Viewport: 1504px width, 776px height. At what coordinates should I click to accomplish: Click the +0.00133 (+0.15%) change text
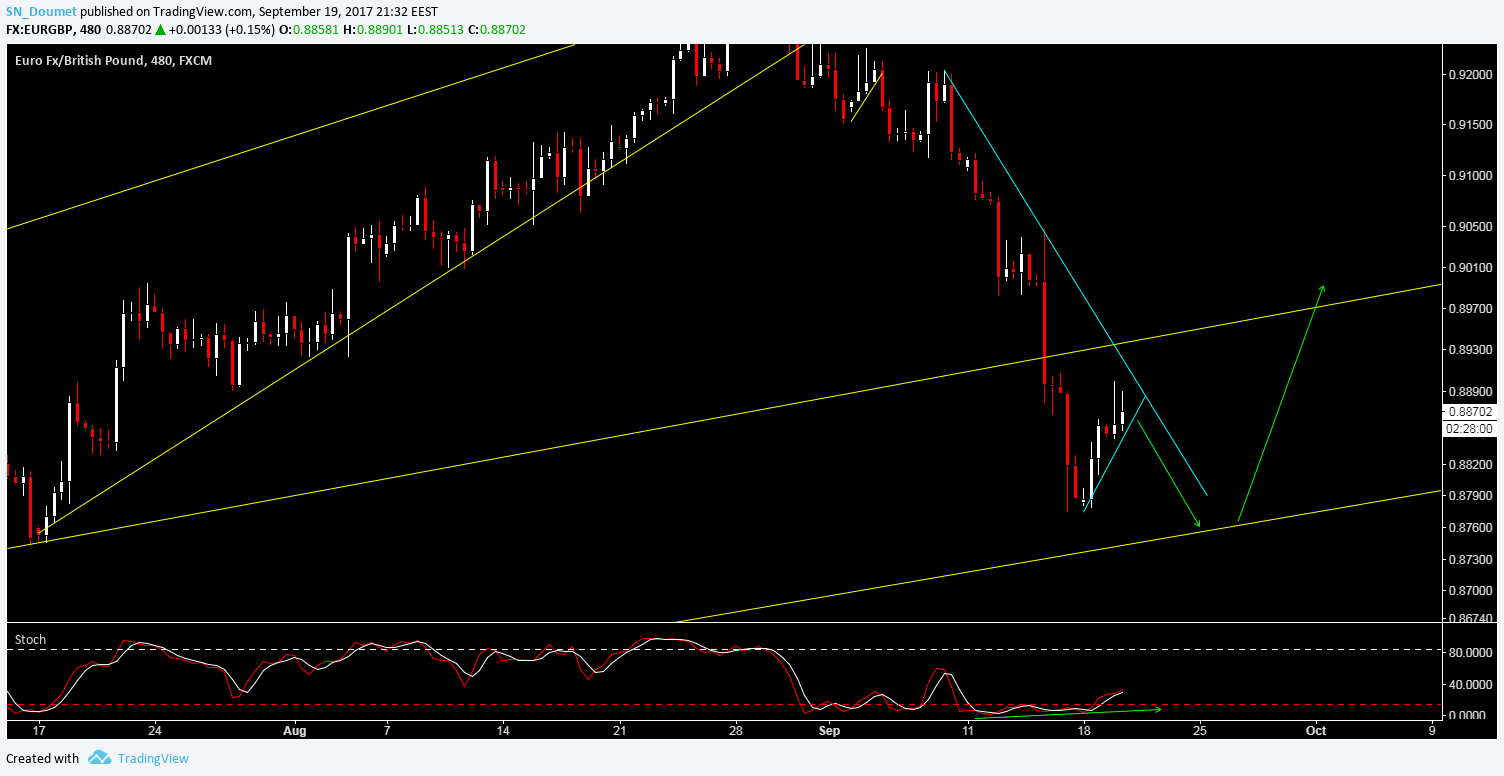click(221, 29)
